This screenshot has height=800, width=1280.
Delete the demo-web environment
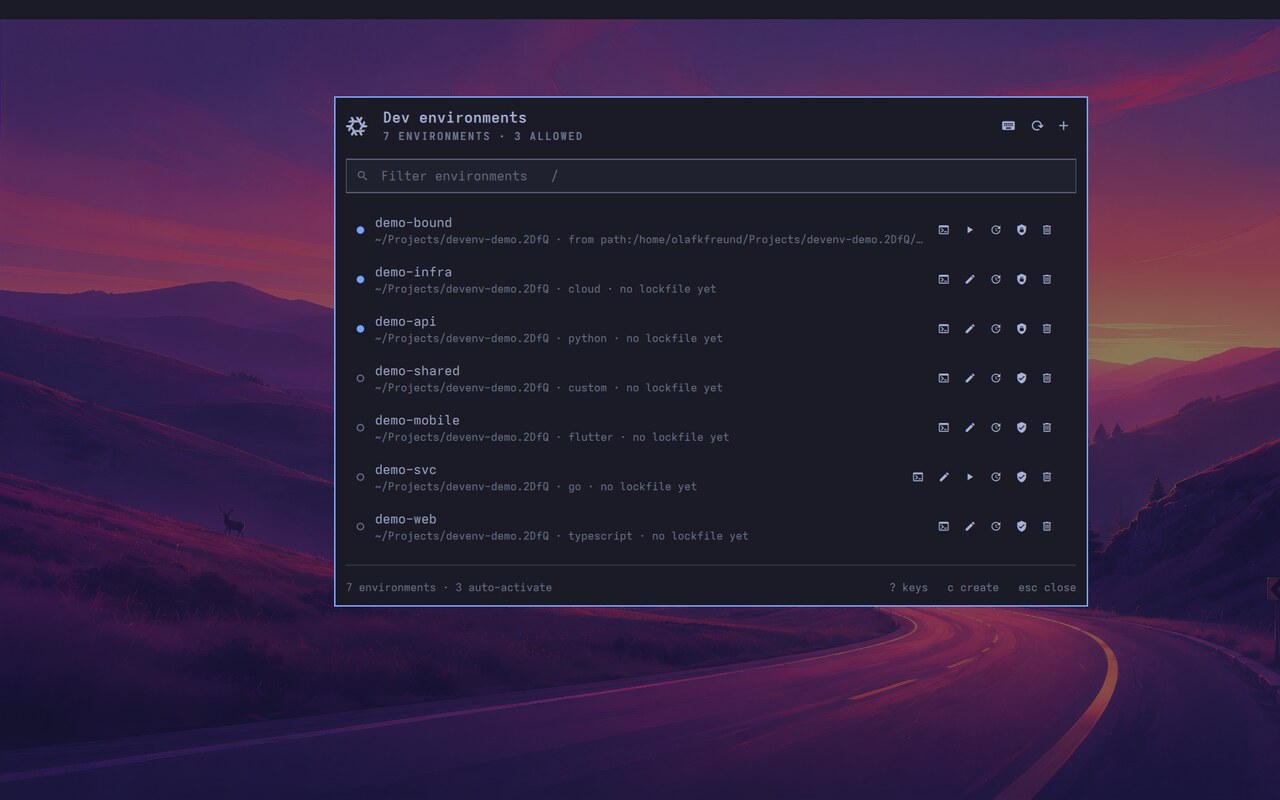(1047, 527)
